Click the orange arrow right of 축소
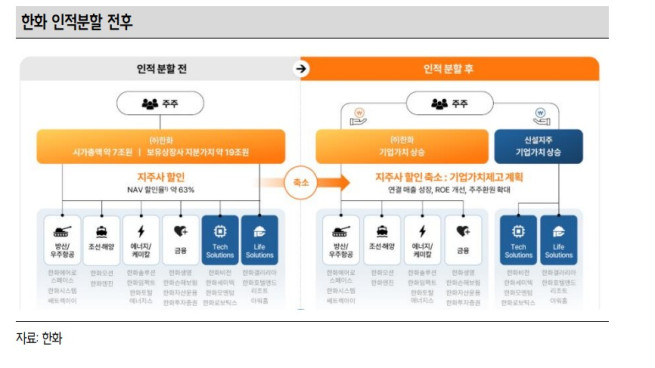Screen dimensions: 655x368 [x=334, y=183]
